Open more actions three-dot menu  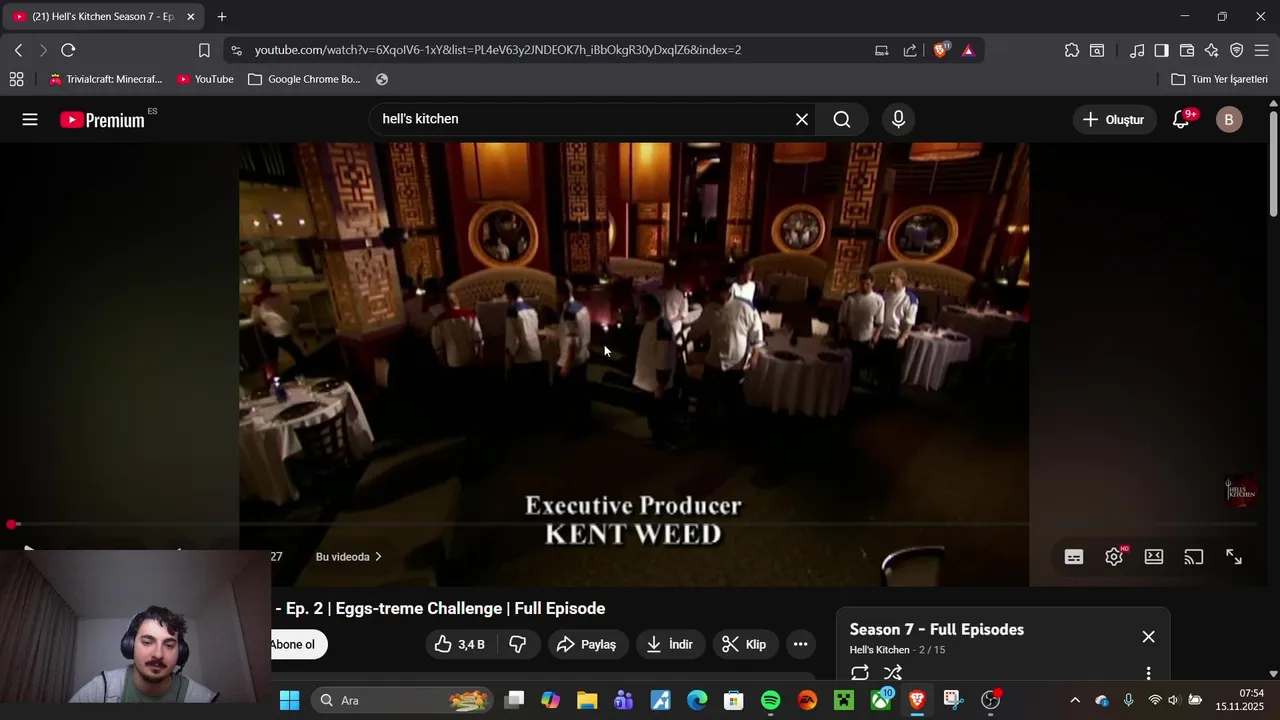coord(800,645)
